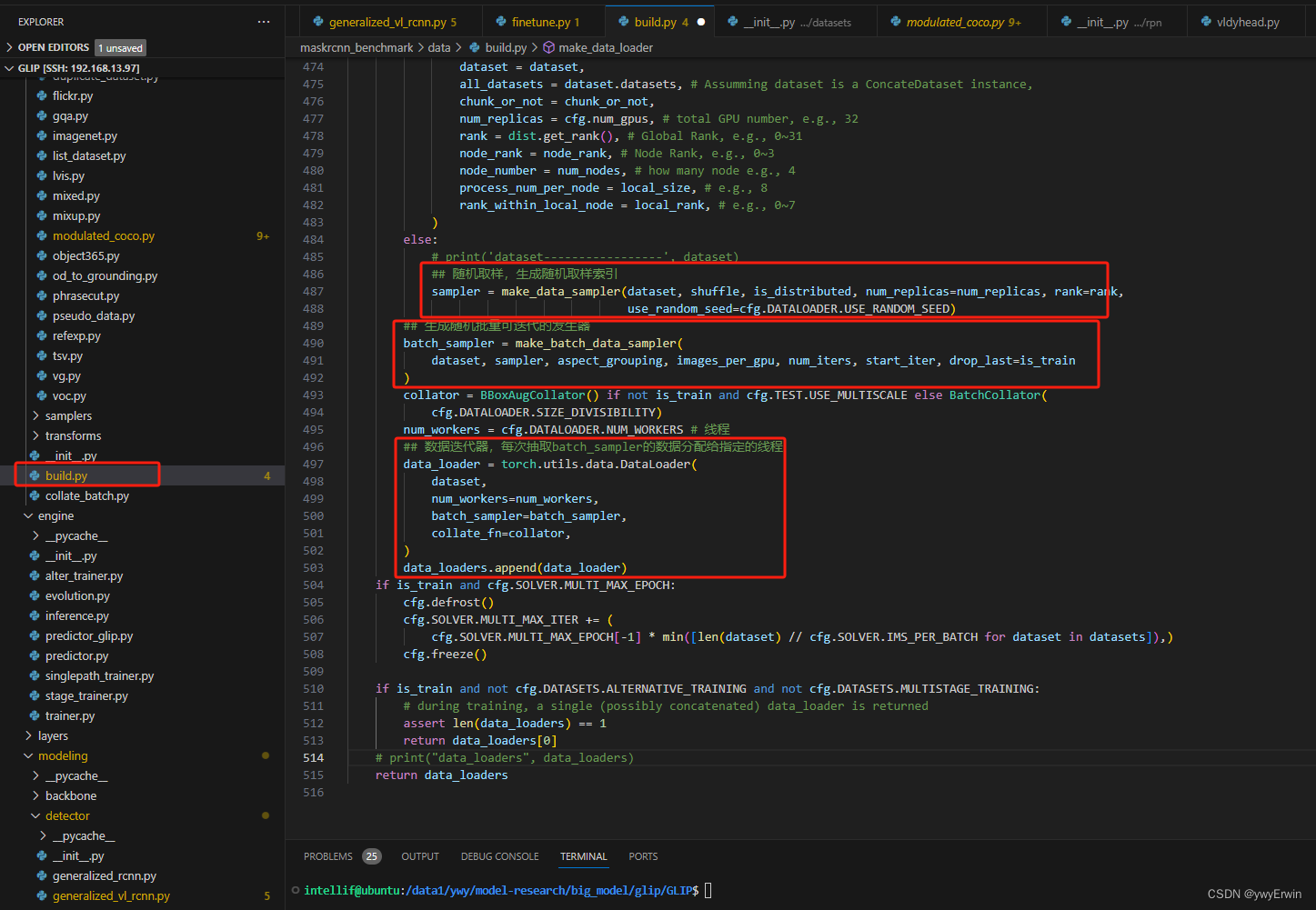This screenshot has width=1316, height=910.
Task: Collapse the detector folder
Action: pyautogui.click(x=35, y=815)
